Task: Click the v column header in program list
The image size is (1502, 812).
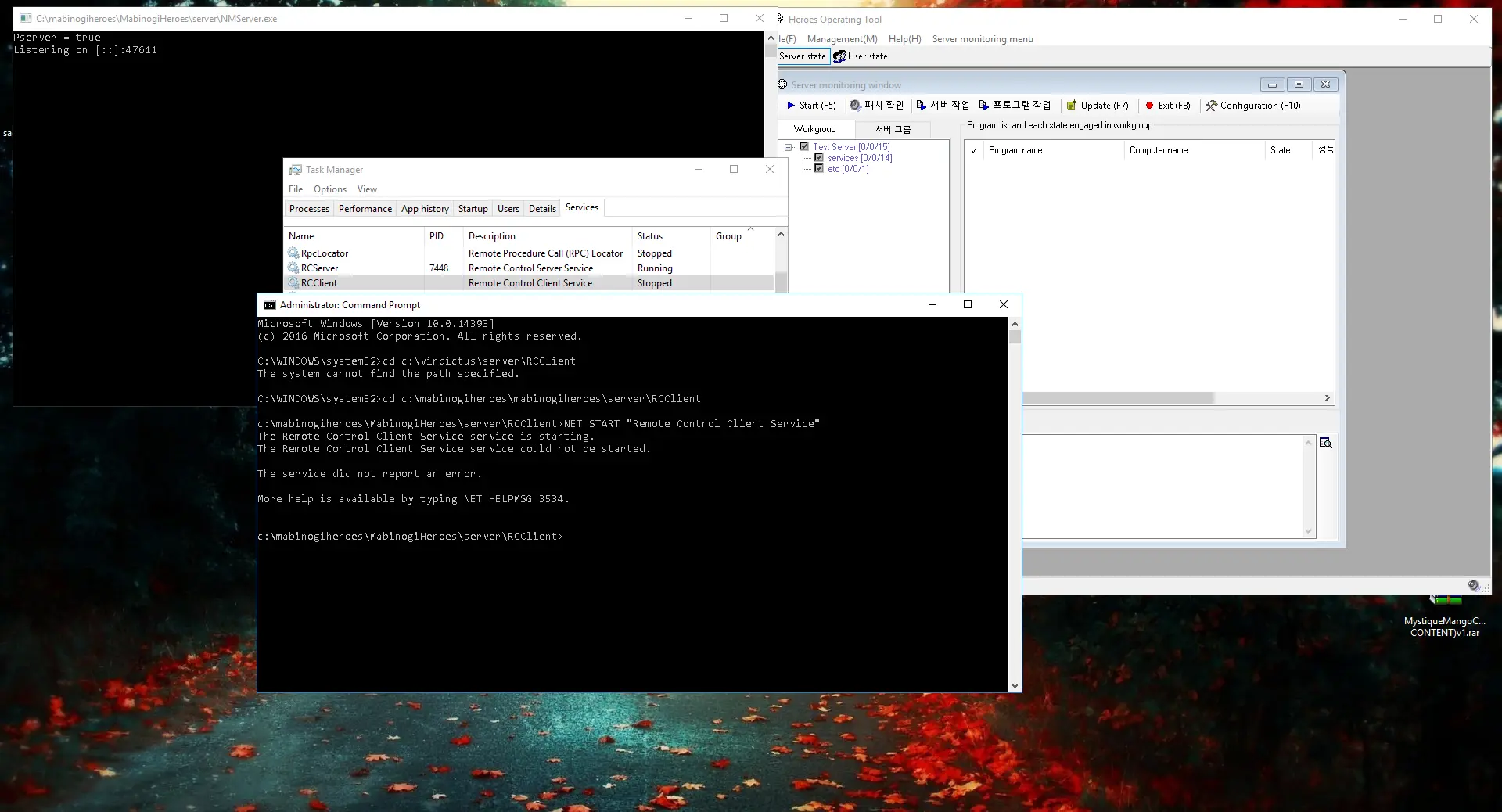Action: (973, 150)
